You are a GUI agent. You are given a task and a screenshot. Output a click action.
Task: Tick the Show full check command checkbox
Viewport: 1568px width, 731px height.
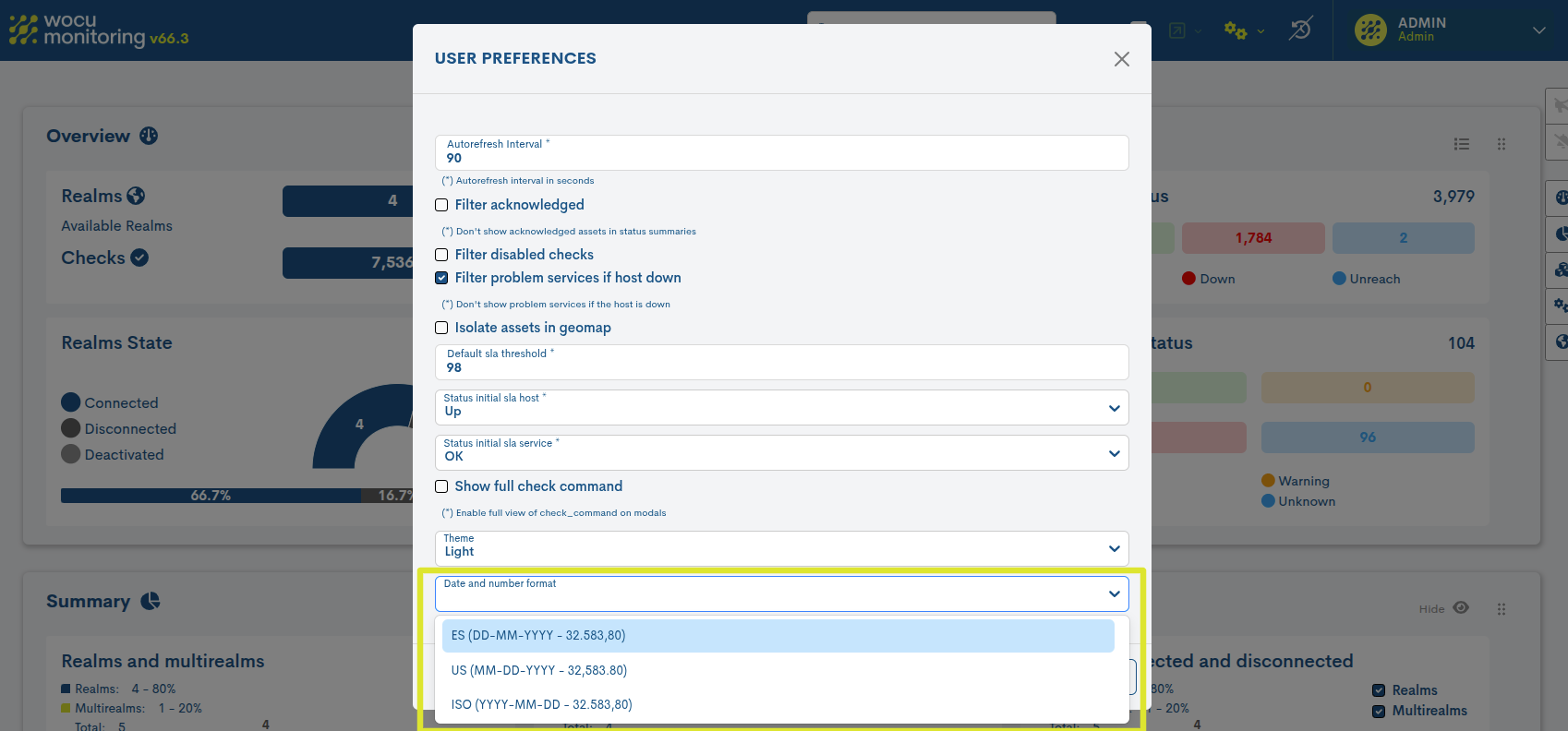coord(441,486)
